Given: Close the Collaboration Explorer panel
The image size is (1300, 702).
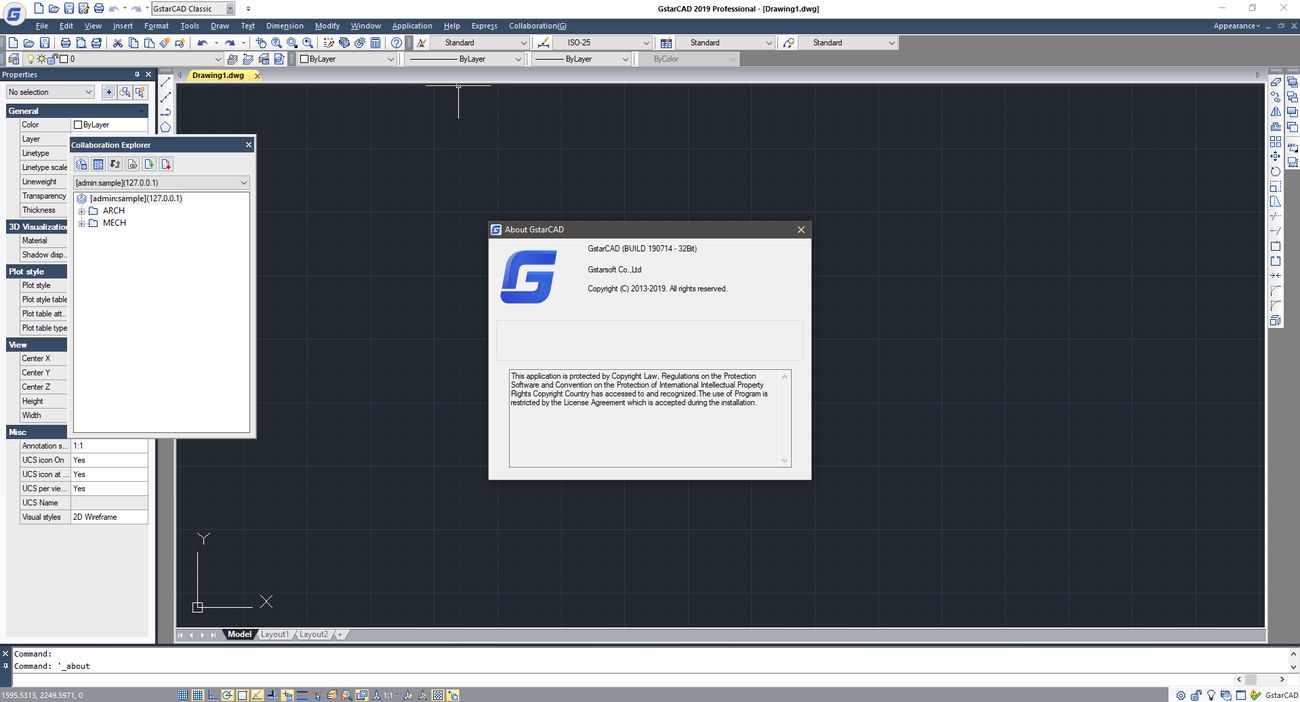Looking at the screenshot, I should [248, 144].
